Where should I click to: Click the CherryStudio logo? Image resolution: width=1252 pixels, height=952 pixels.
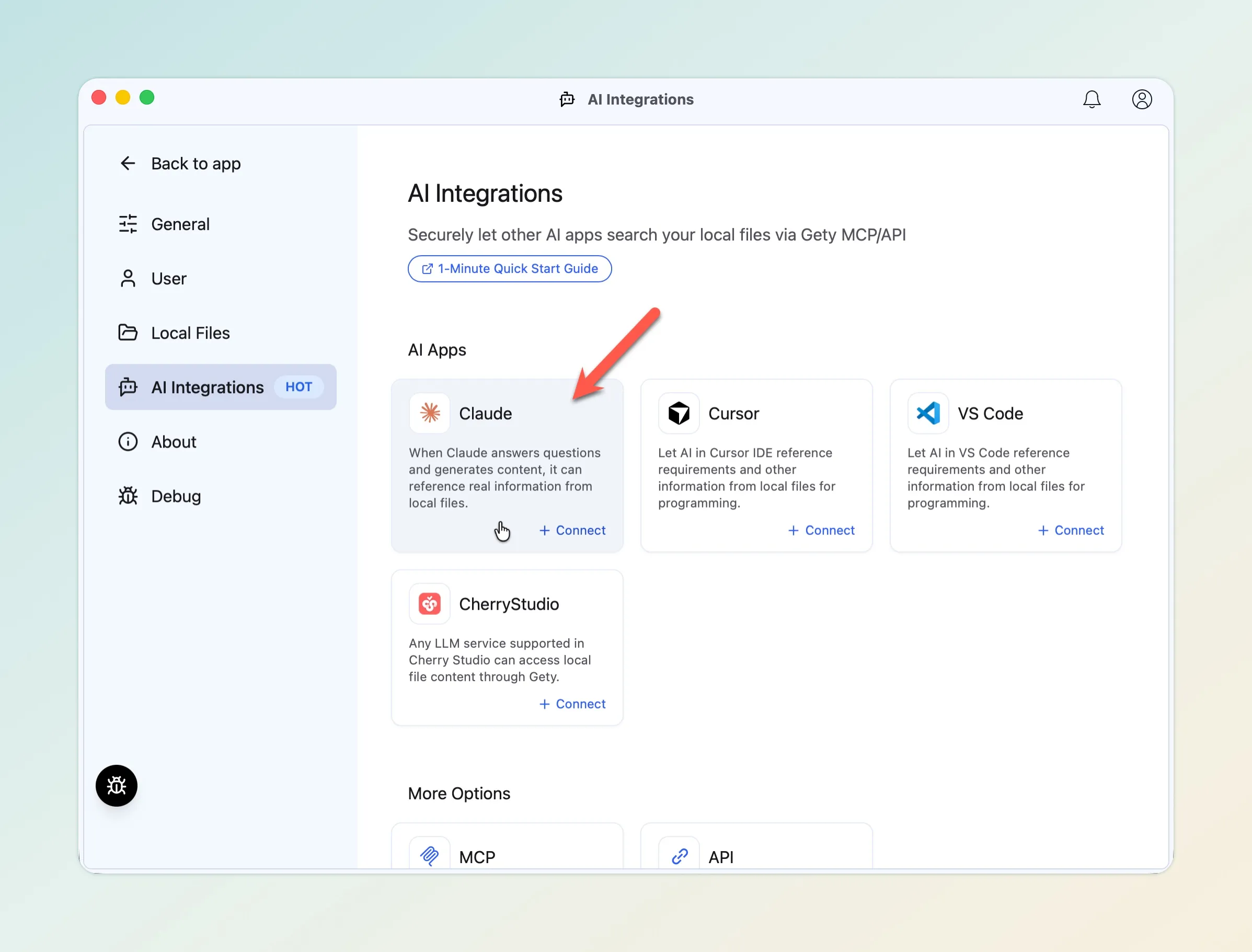[x=429, y=603]
